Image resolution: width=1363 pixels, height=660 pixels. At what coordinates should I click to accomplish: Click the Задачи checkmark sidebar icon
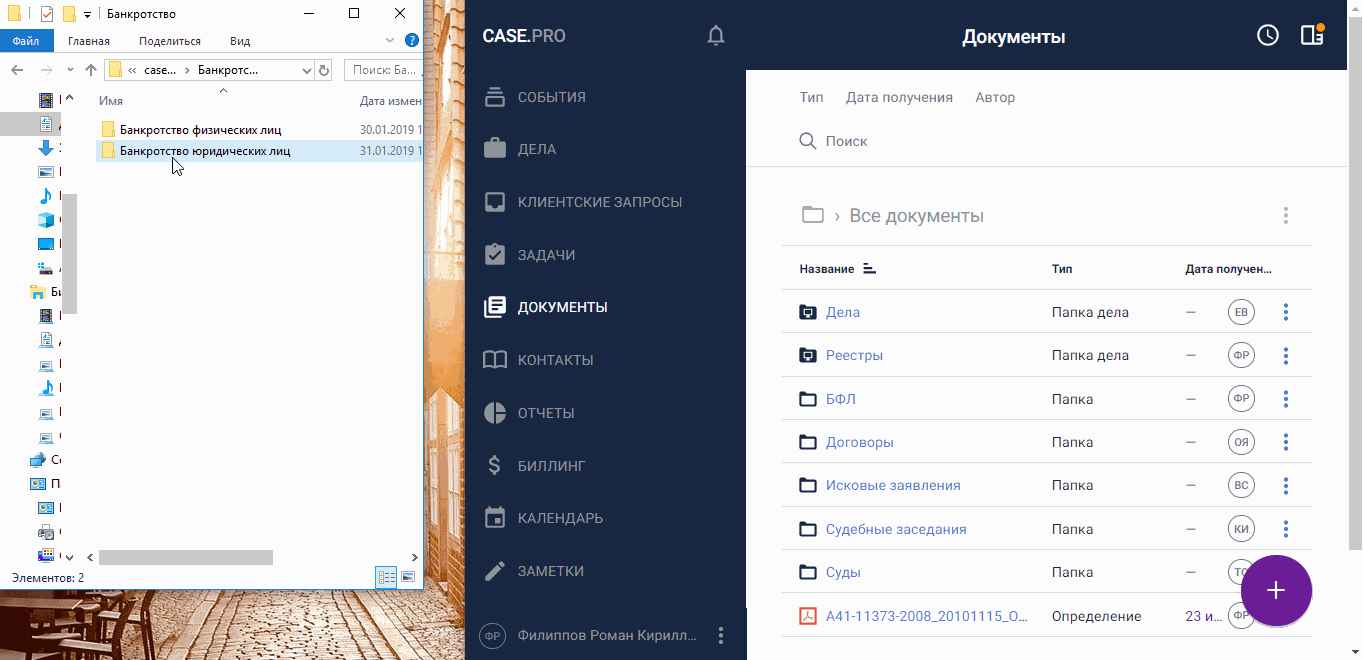coord(494,254)
